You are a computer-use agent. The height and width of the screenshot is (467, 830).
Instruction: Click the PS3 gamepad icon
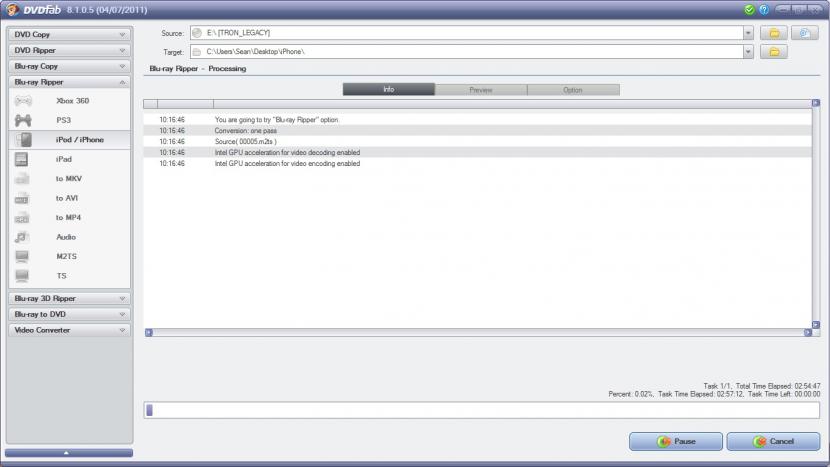[x=23, y=120]
